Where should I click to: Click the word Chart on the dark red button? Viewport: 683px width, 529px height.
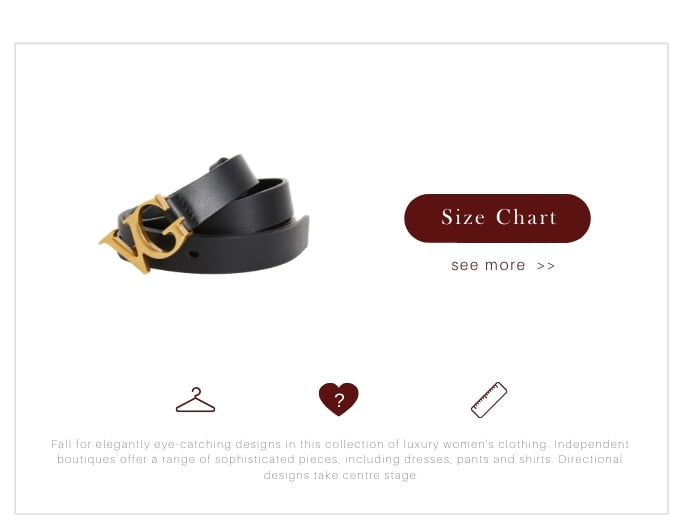click(x=526, y=217)
